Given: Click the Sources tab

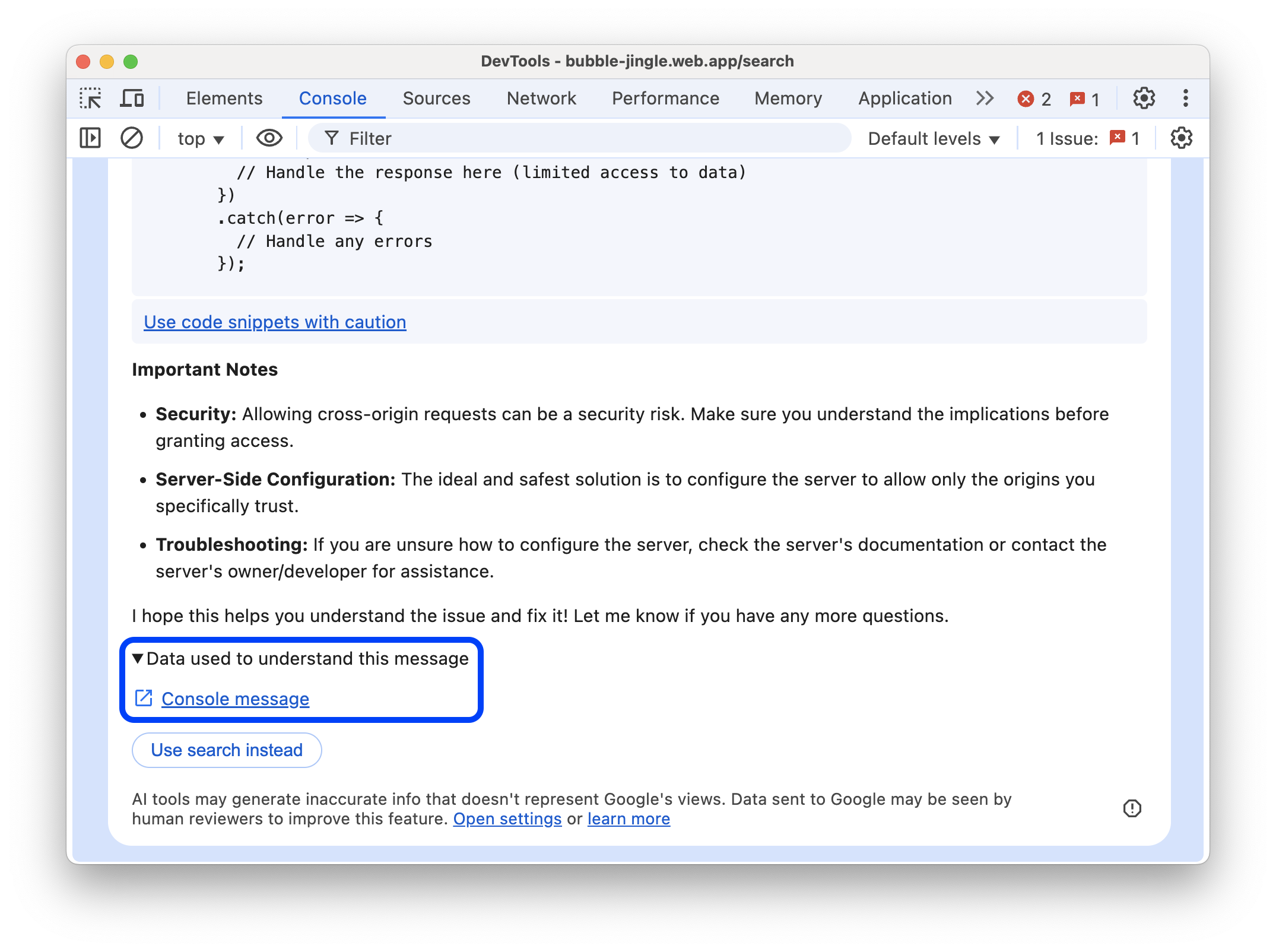Looking at the screenshot, I should pos(437,98).
